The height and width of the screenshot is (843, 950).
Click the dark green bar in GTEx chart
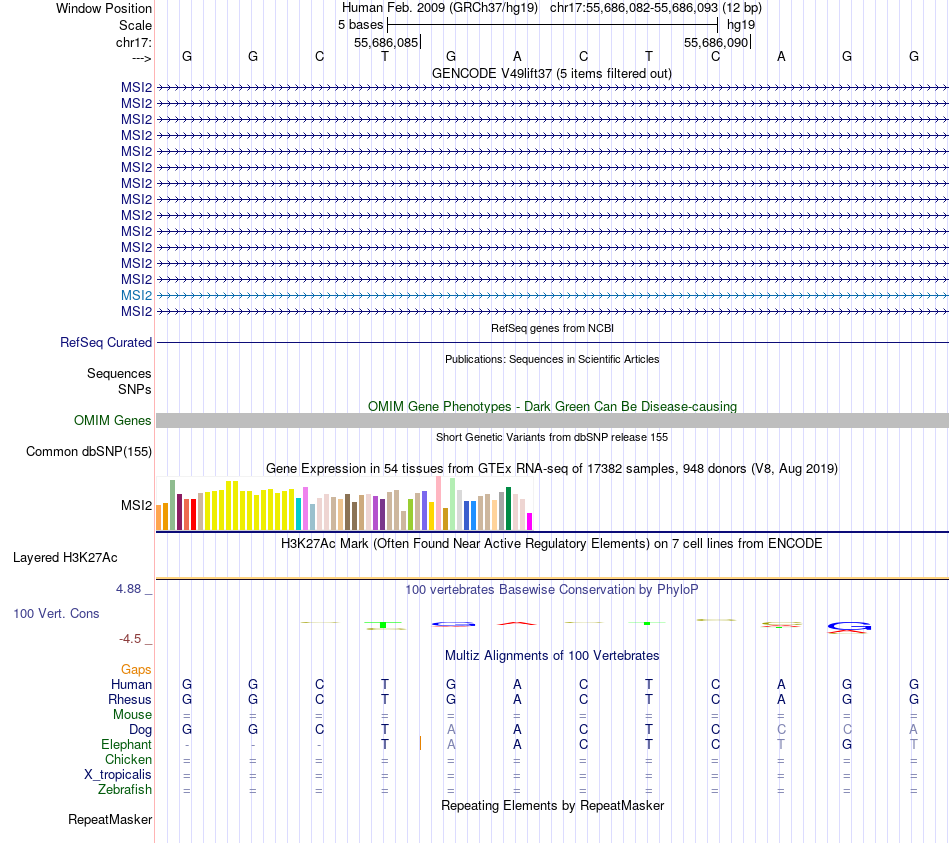(509, 508)
